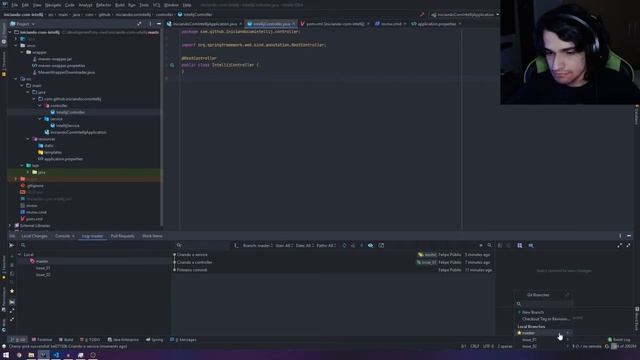
Task: Toggle the eye view-options icon in log toolbar
Action: [x=370, y=245]
